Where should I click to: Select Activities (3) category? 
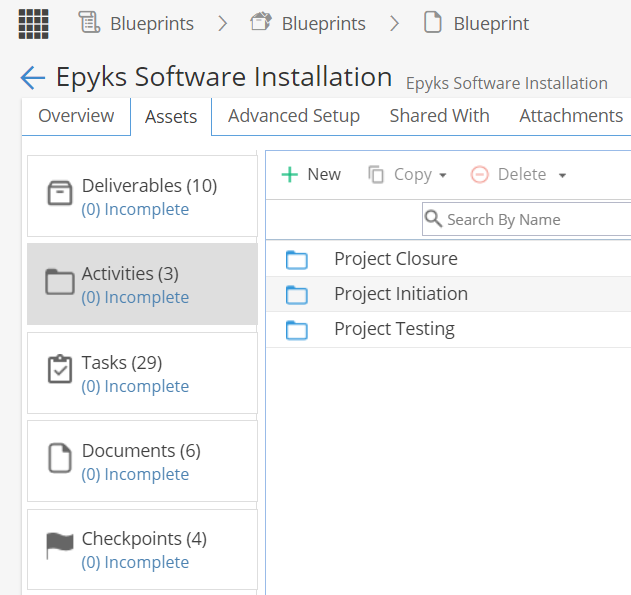coord(142,284)
